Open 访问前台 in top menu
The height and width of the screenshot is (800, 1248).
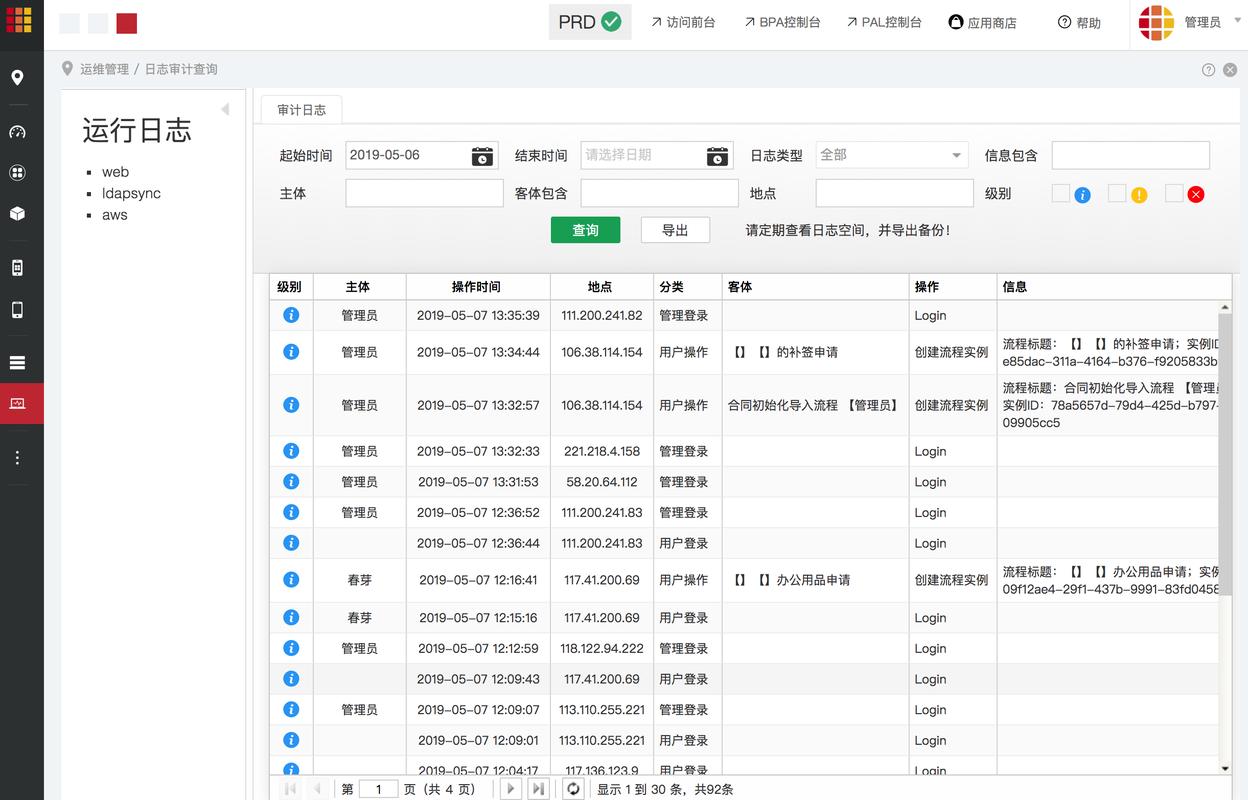[x=683, y=22]
